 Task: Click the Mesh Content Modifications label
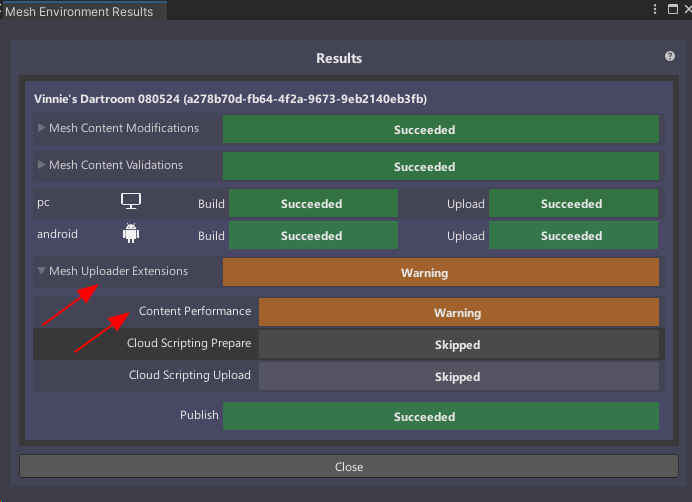point(124,128)
